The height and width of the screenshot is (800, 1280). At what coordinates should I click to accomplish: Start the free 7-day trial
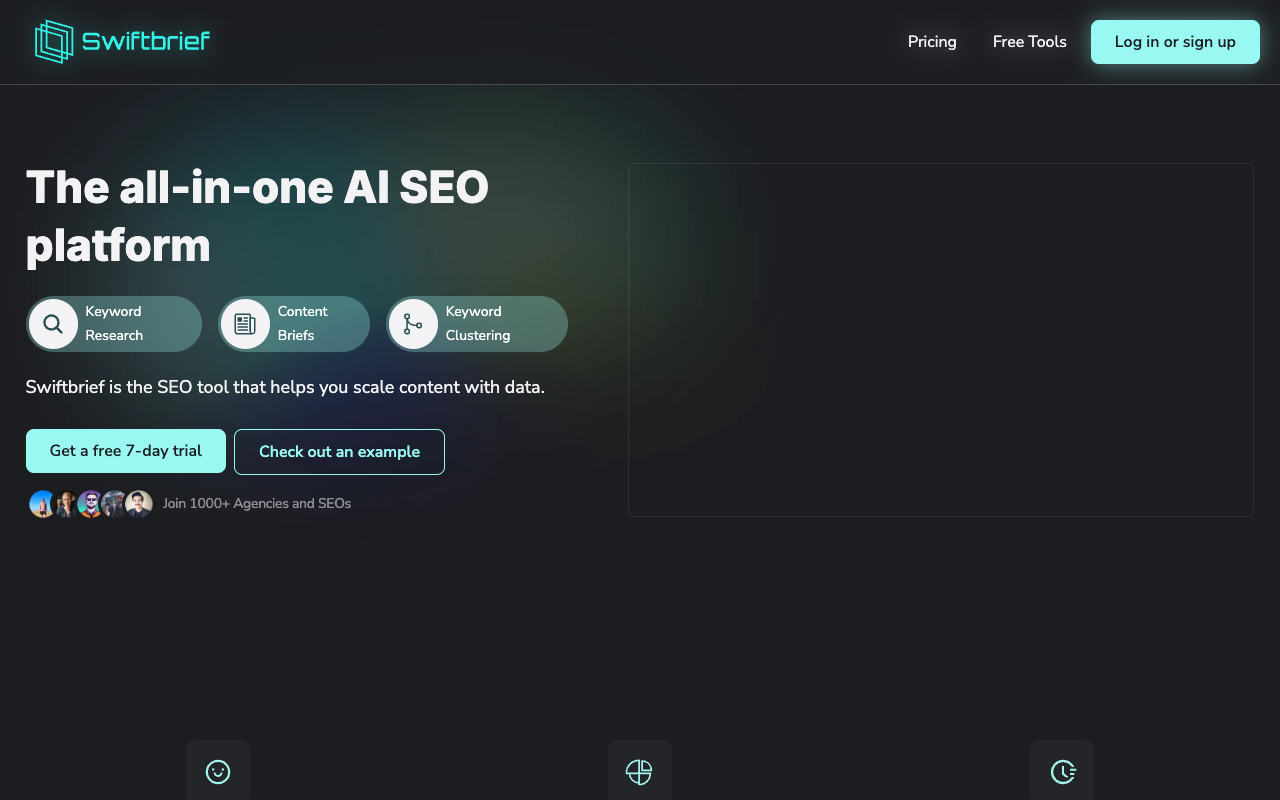point(126,451)
